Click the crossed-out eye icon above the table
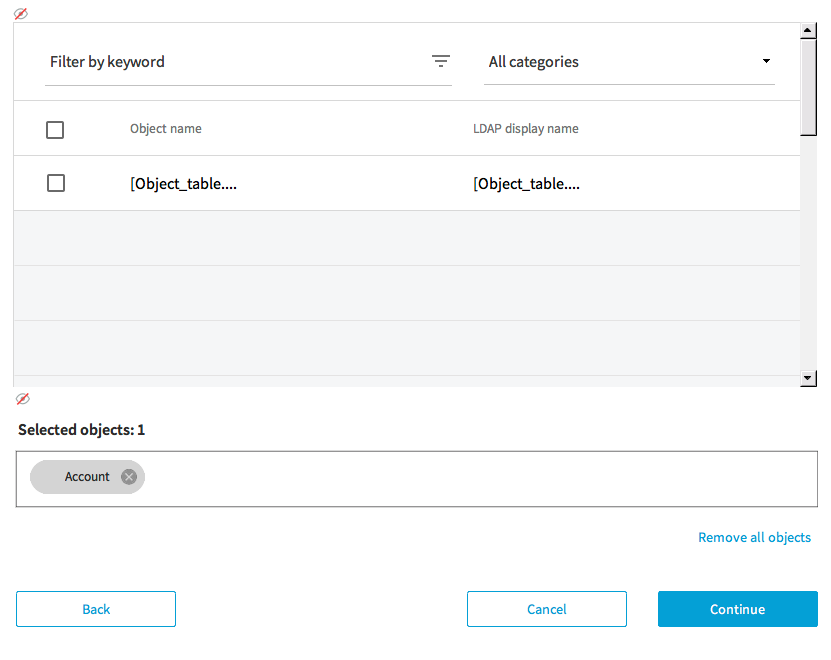Viewport: 831px width, 660px height. (x=21, y=14)
